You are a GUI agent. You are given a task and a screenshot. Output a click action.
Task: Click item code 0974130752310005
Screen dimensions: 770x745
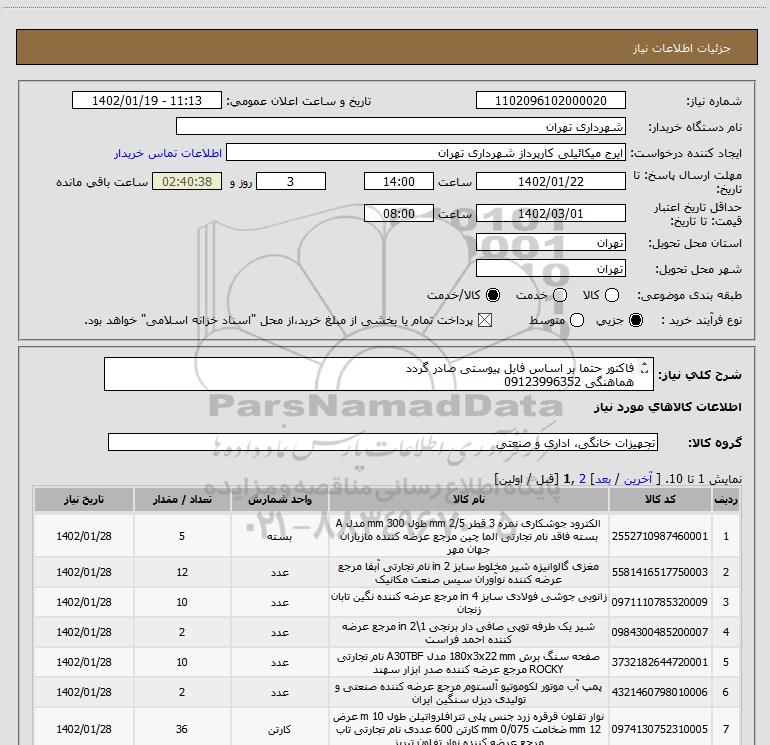660,729
